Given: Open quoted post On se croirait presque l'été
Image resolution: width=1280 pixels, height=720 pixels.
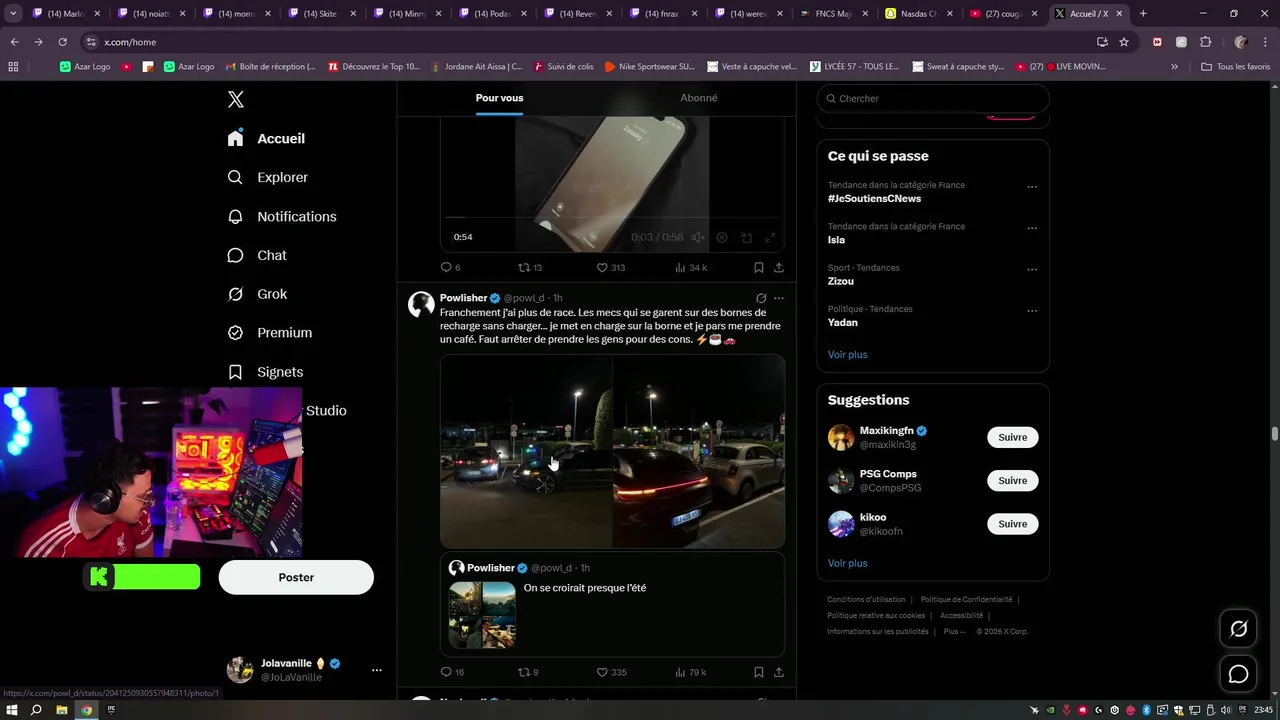Looking at the screenshot, I should coord(612,604).
